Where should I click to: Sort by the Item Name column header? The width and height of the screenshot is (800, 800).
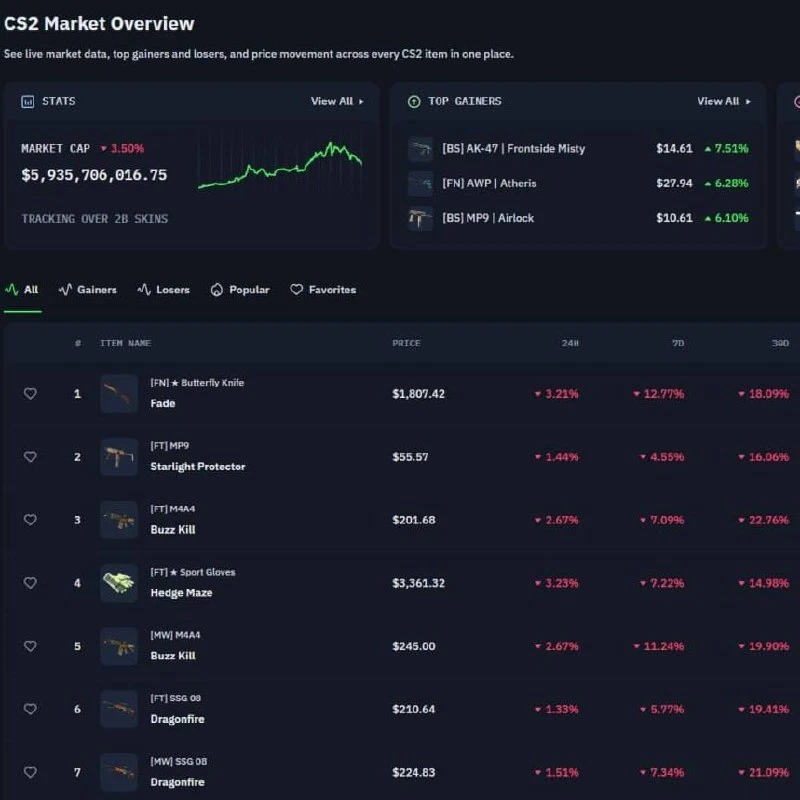[126, 343]
